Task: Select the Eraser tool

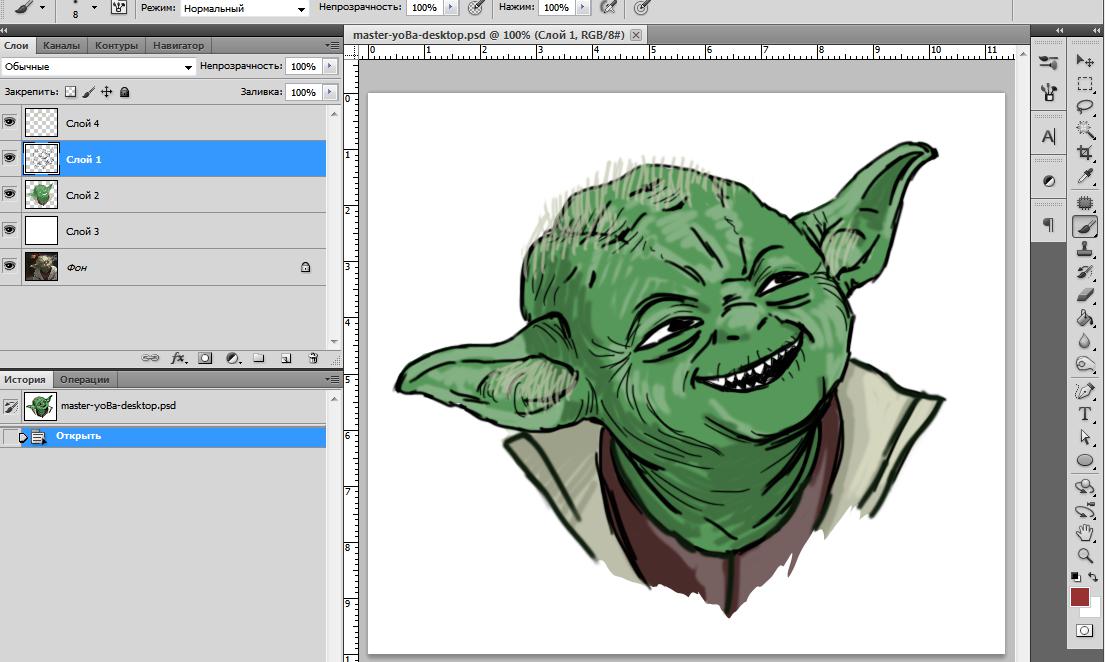Action: [1085, 295]
